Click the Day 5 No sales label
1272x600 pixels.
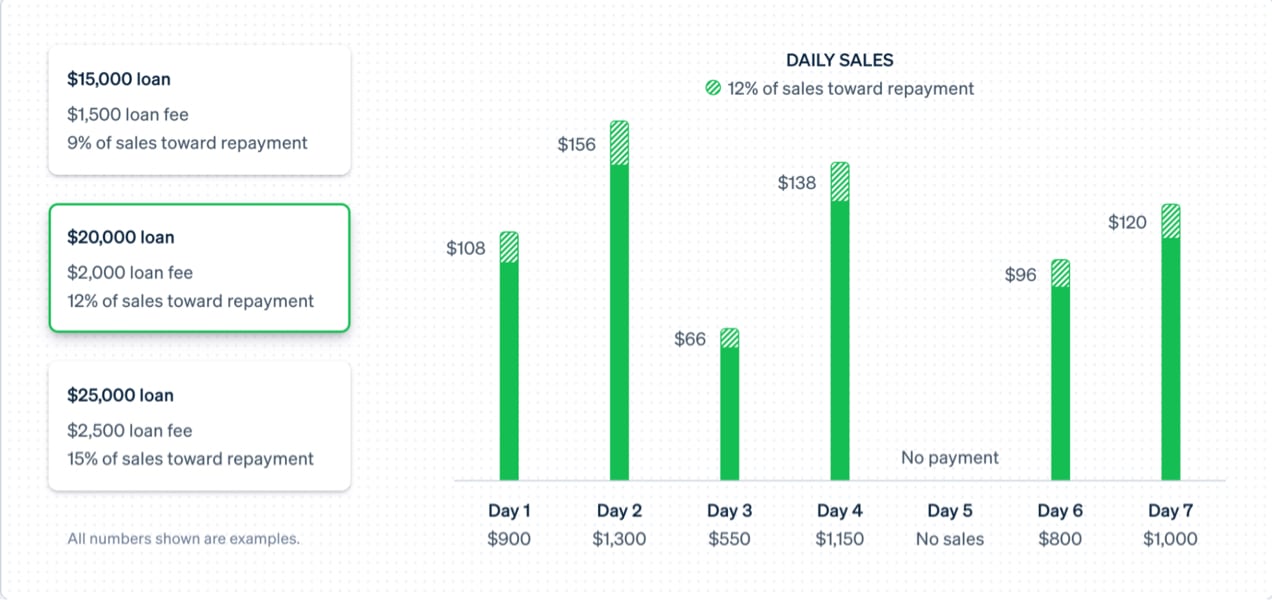949,539
